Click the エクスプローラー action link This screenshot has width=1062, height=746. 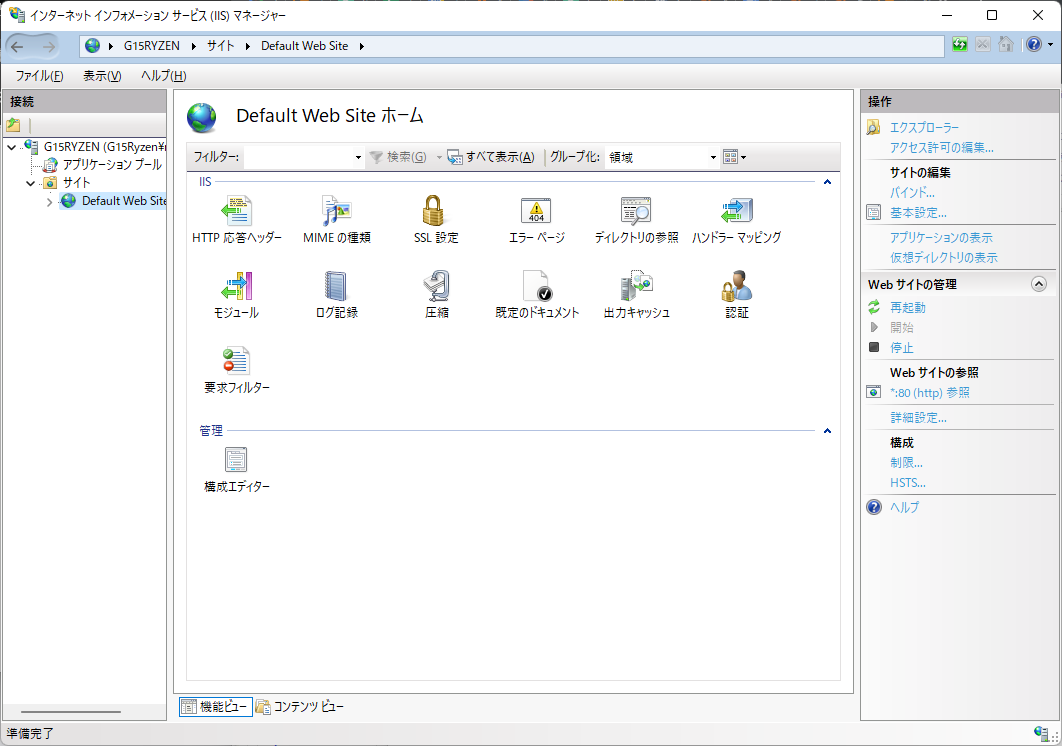pos(924,127)
